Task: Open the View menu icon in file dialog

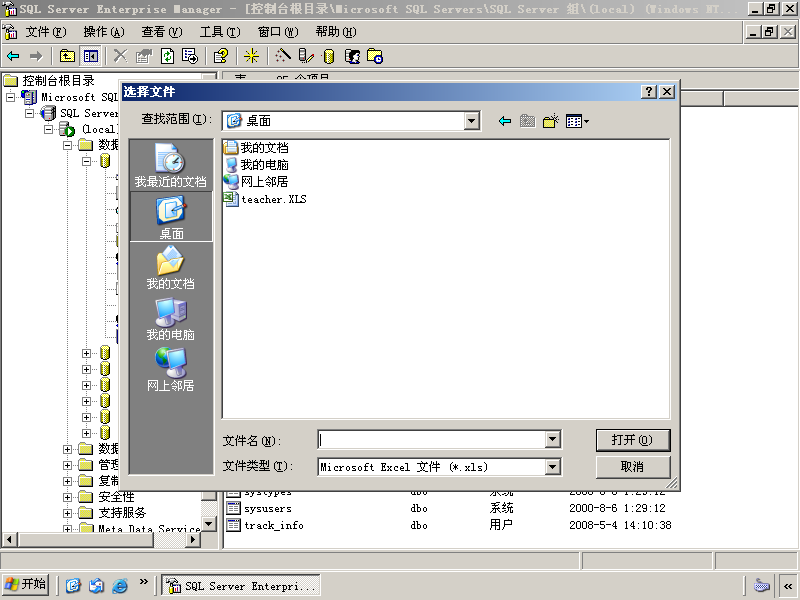Action: (x=577, y=121)
